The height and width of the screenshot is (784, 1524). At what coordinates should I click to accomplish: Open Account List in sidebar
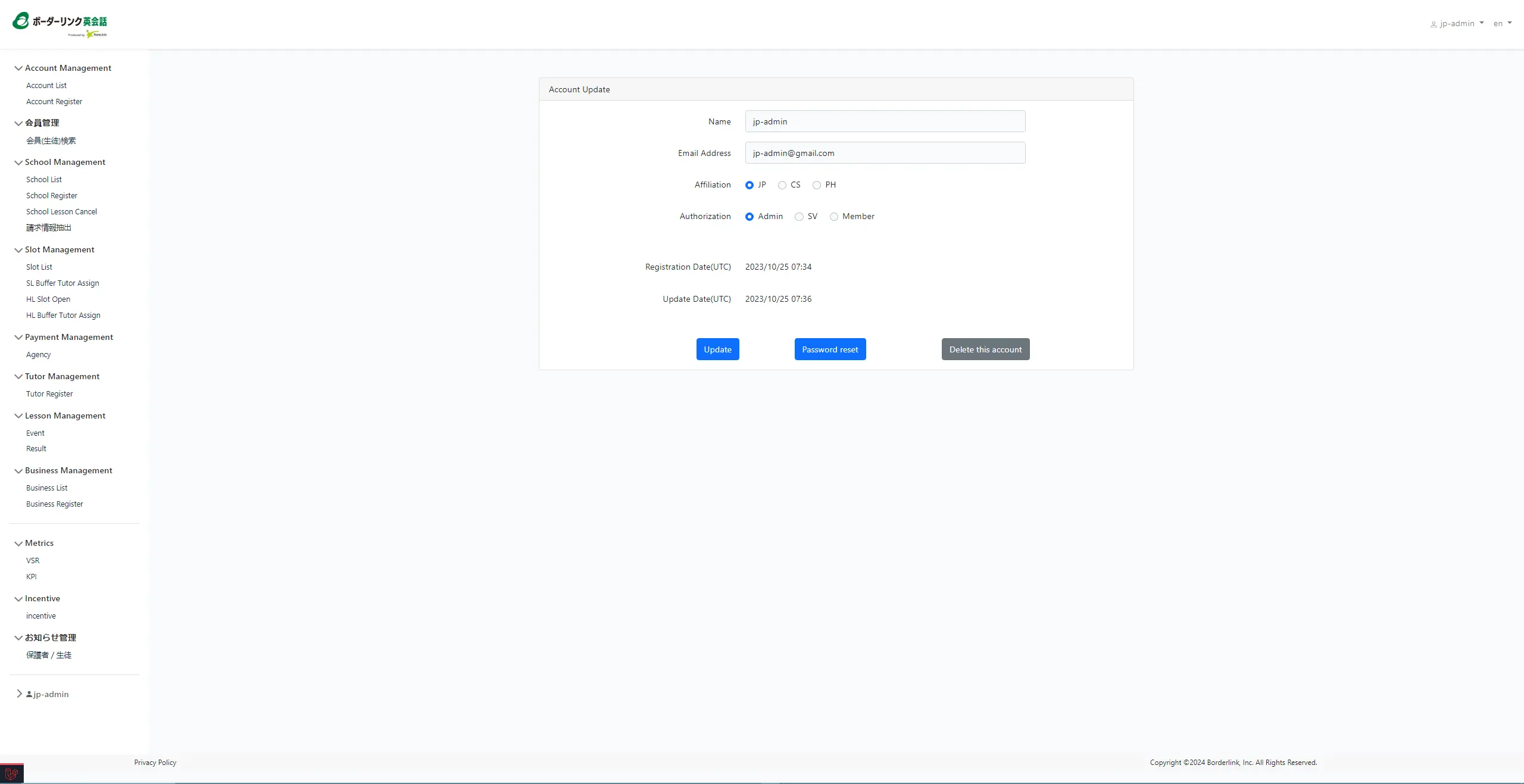coord(46,86)
